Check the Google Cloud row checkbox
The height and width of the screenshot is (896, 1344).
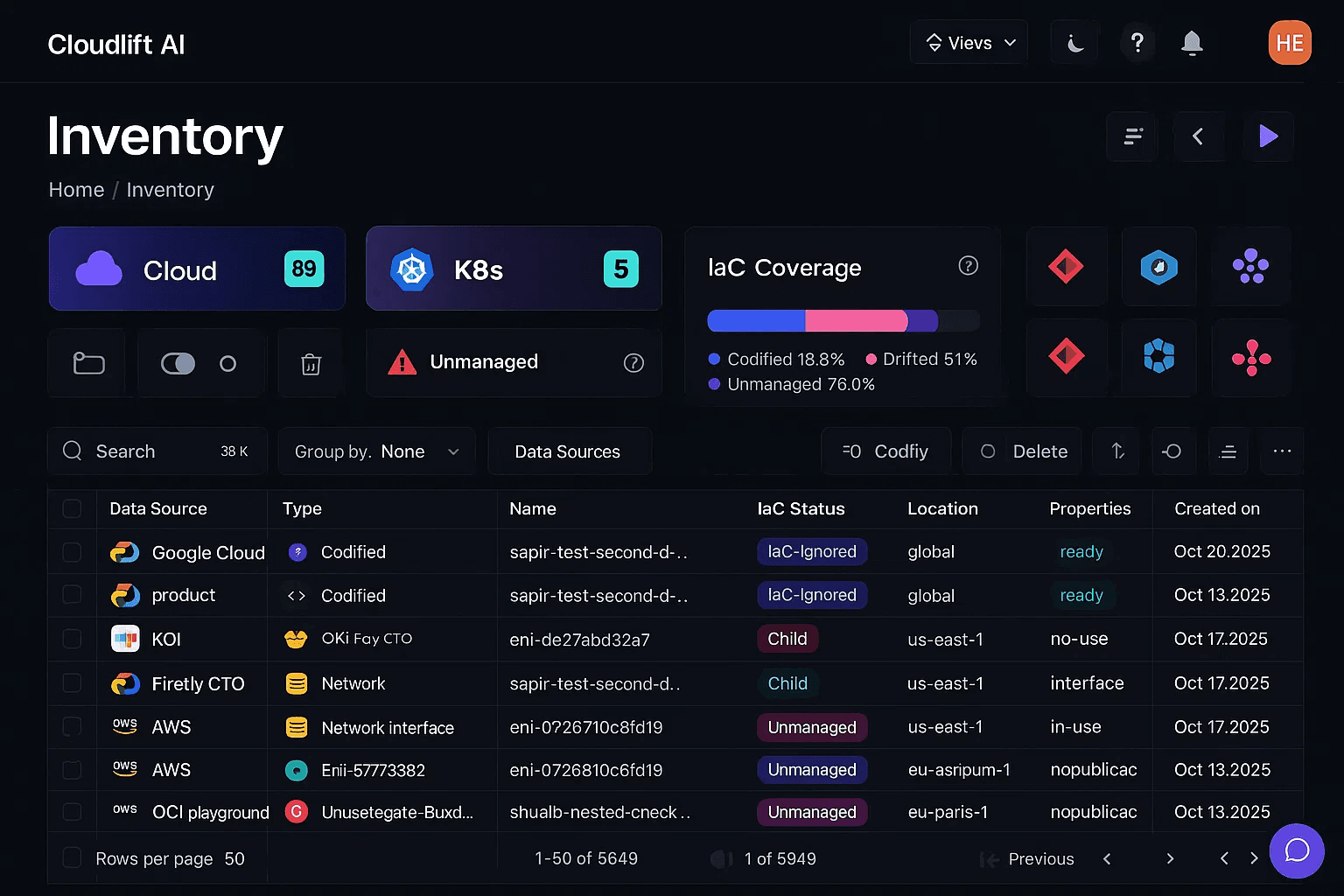click(72, 552)
